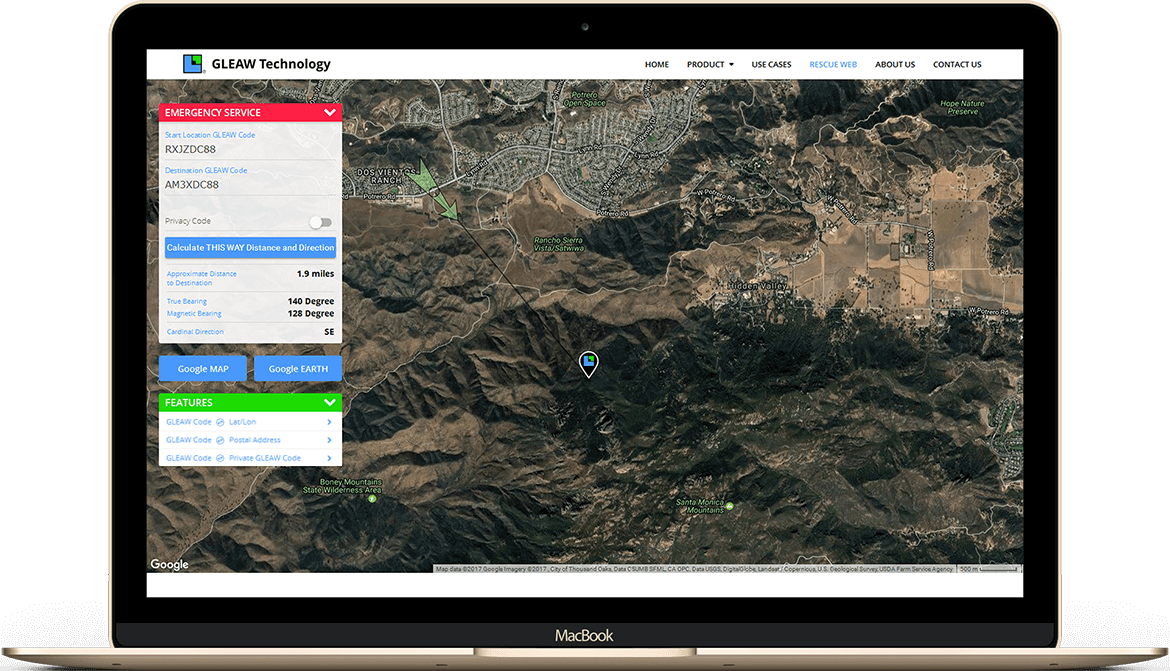This screenshot has width=1170, height=671.
Task: Collapse the Emergency Service panel
Action: click(x=329, y=112)
